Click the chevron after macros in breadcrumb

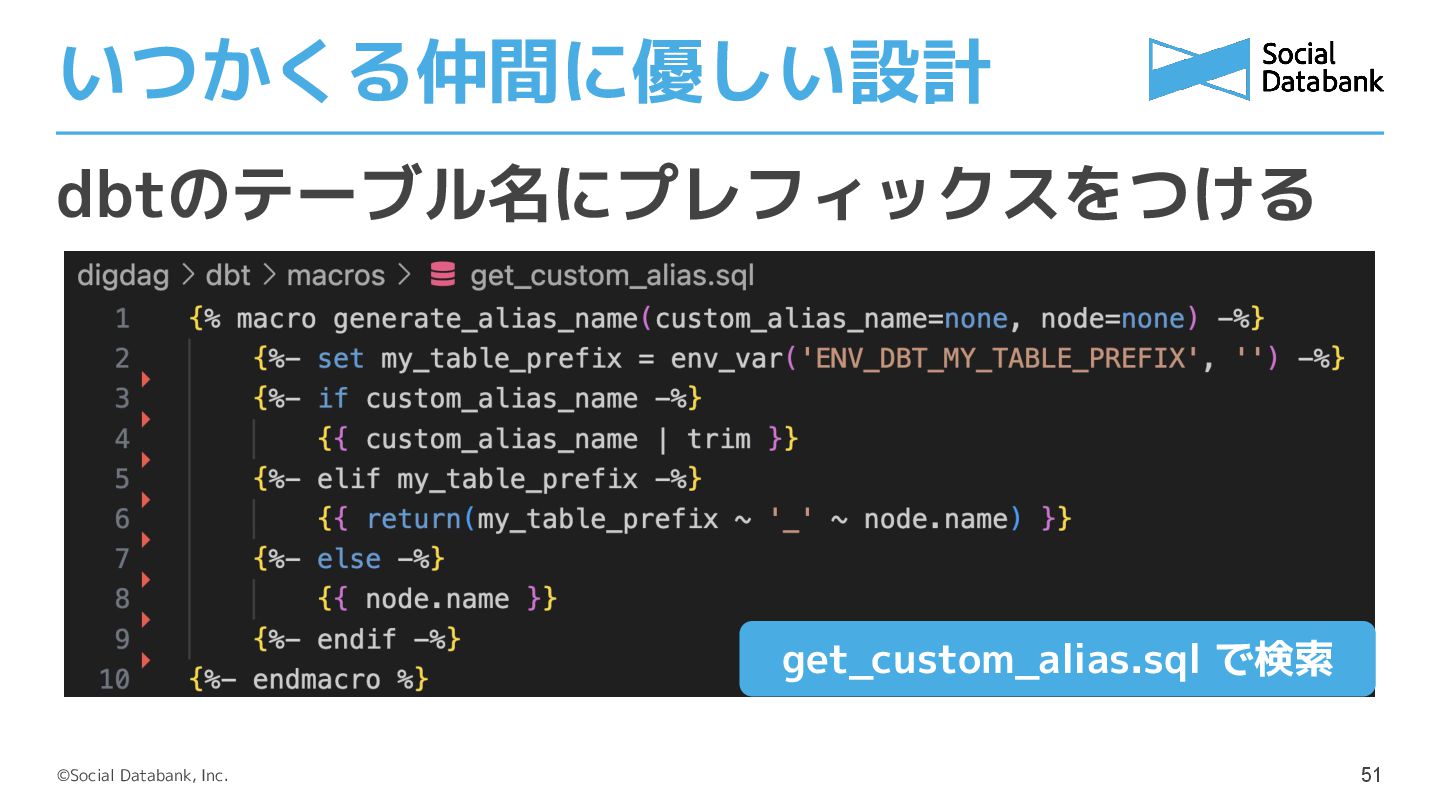404,275
